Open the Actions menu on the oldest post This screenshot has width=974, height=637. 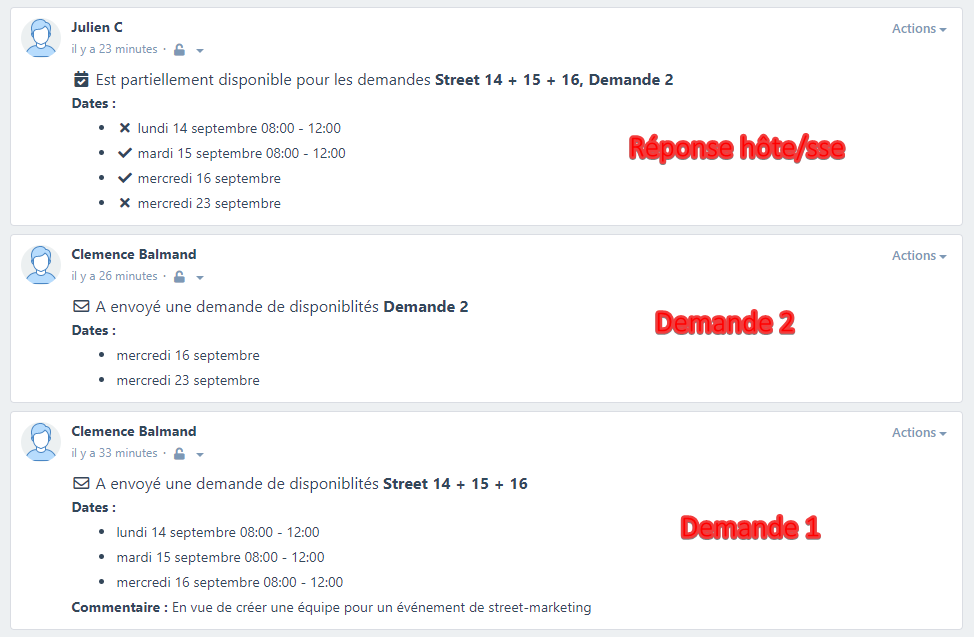pos(918,432)
